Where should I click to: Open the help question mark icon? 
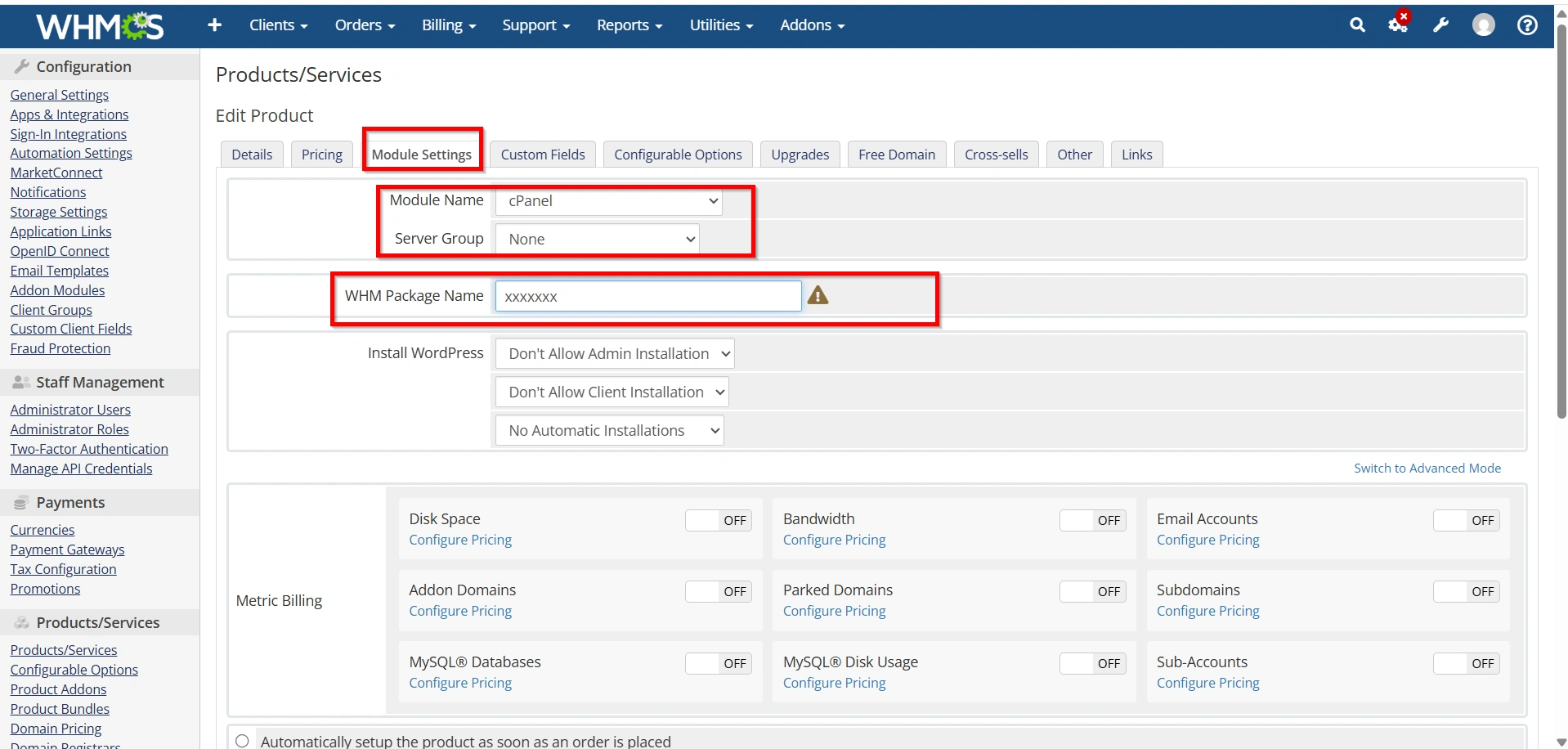pos(1527,25)
